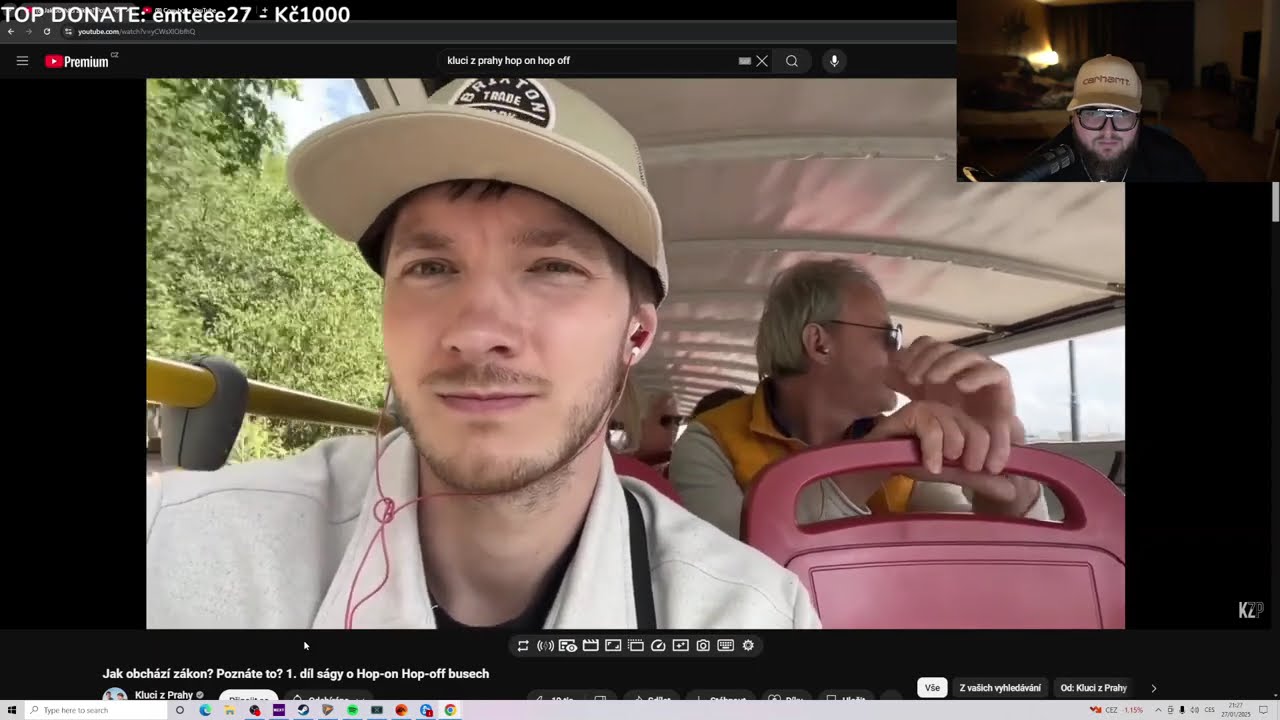
Task: Open the on-screen keyboard icon in search box
Action: pos(744,61)
